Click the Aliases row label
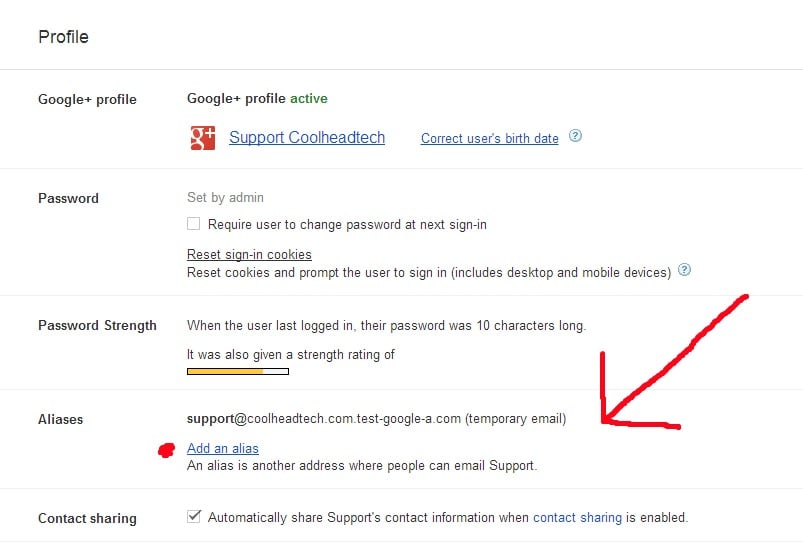 (60, 419)
